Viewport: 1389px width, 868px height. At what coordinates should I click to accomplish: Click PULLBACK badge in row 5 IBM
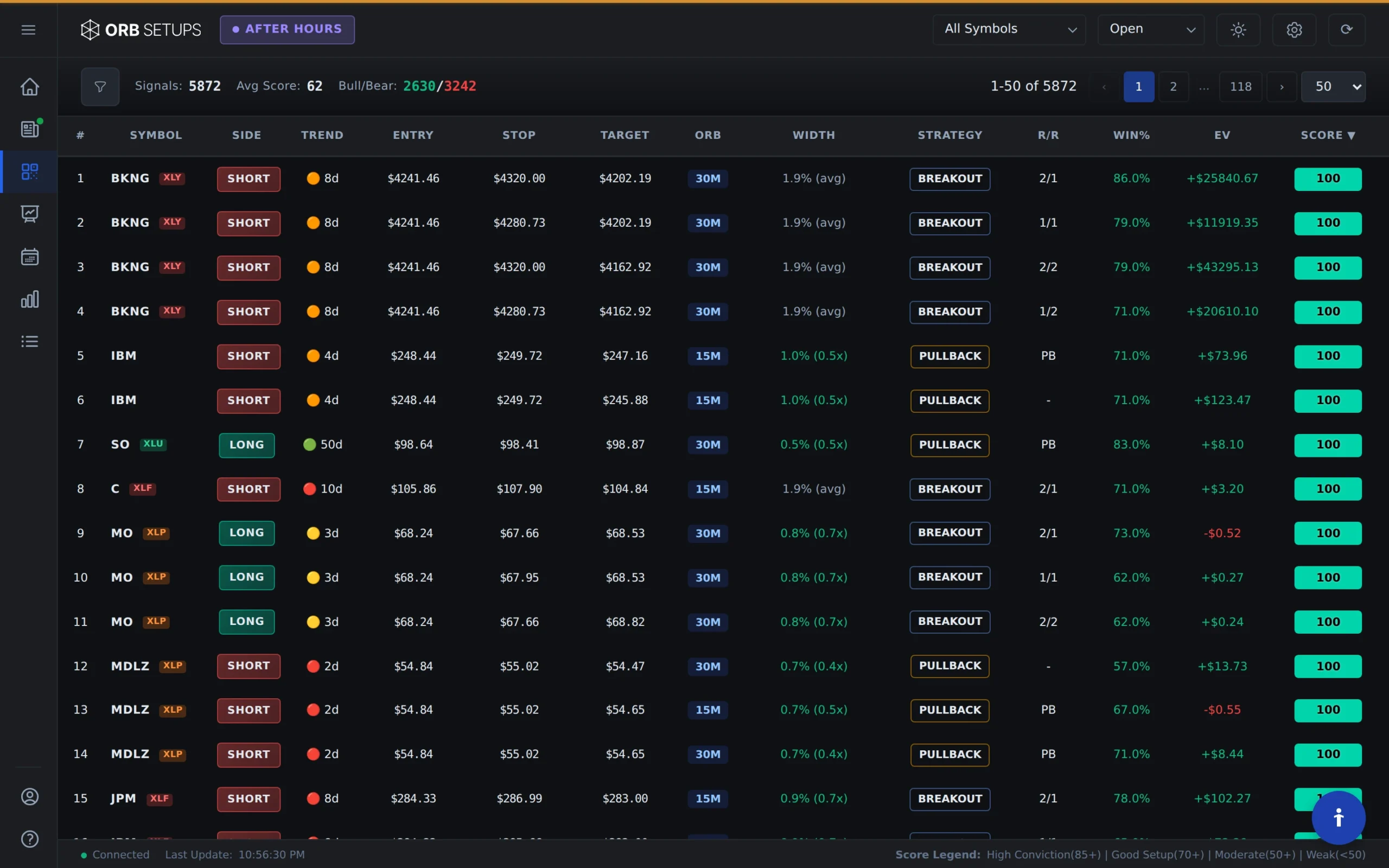[x=950, y=356]
